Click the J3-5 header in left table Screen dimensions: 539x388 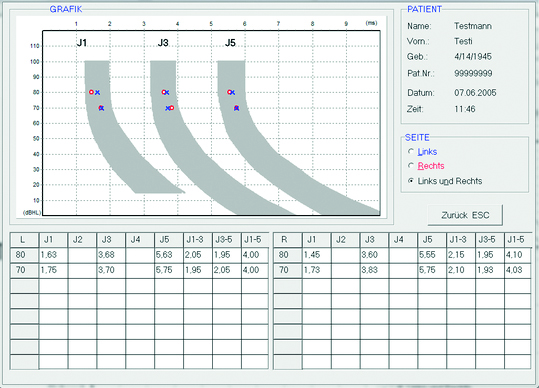point(227,239)
